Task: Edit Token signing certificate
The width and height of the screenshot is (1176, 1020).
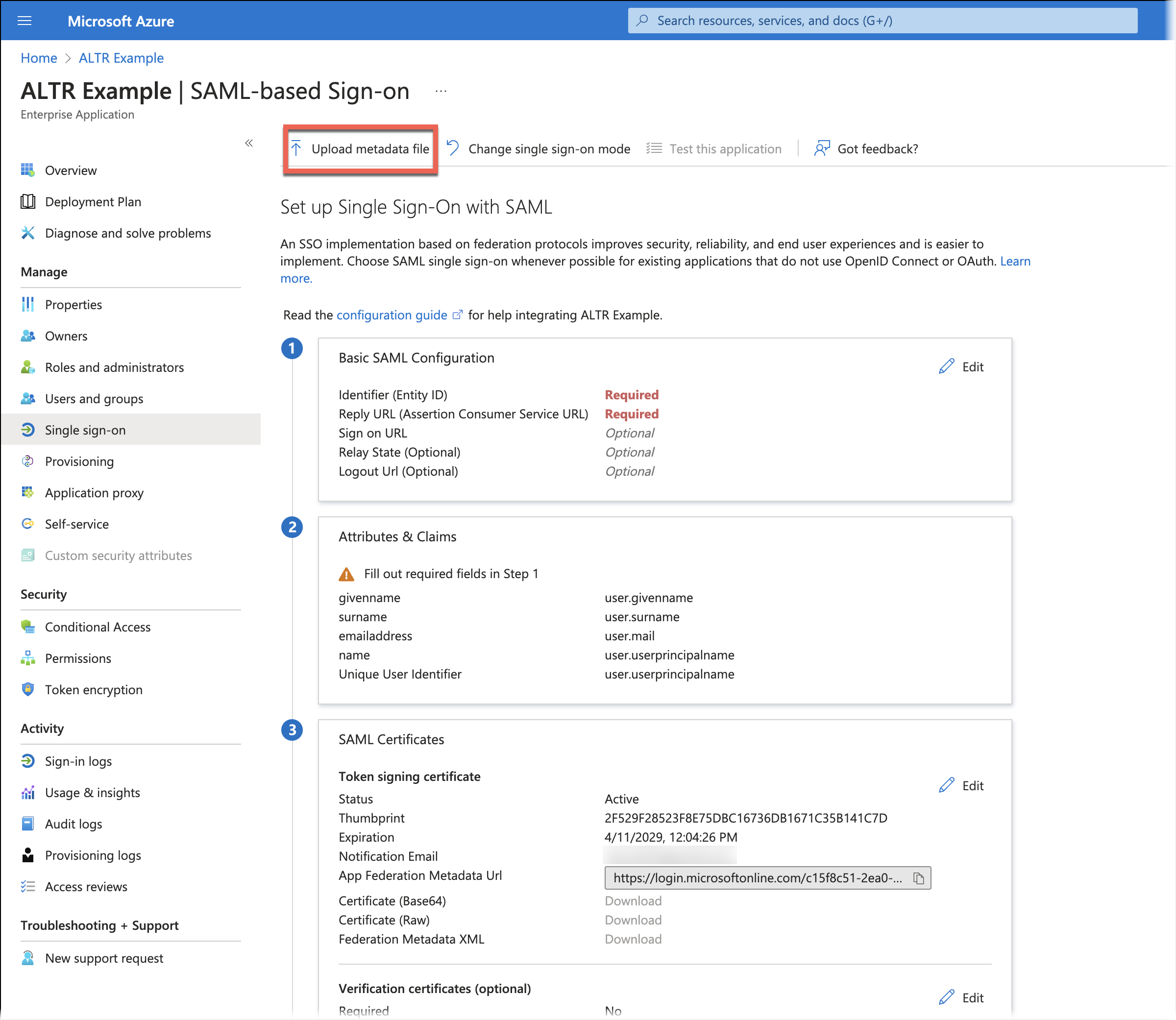Action: tap(961, 785)
